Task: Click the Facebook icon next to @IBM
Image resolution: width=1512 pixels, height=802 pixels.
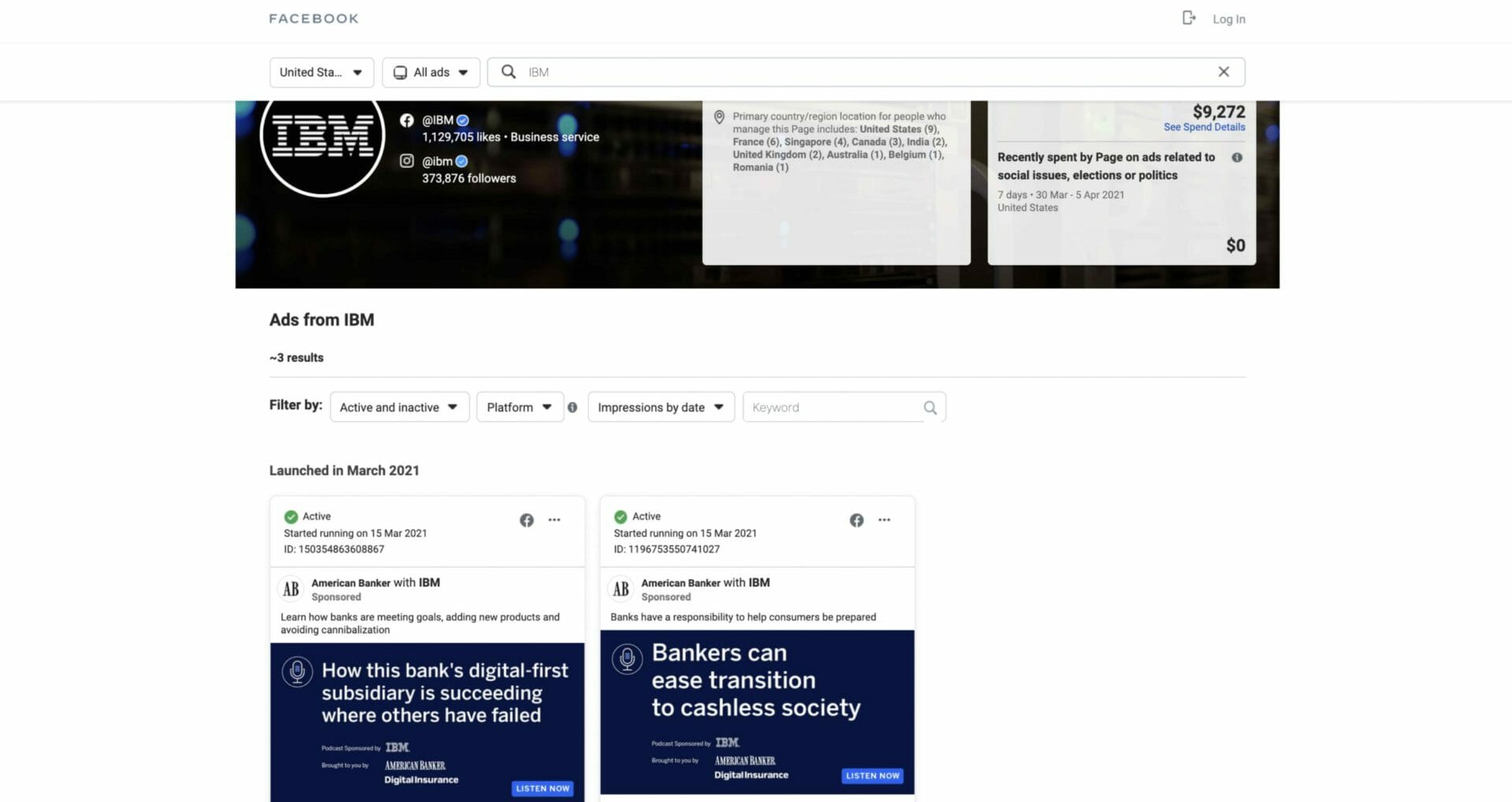Action: [406, 120]
